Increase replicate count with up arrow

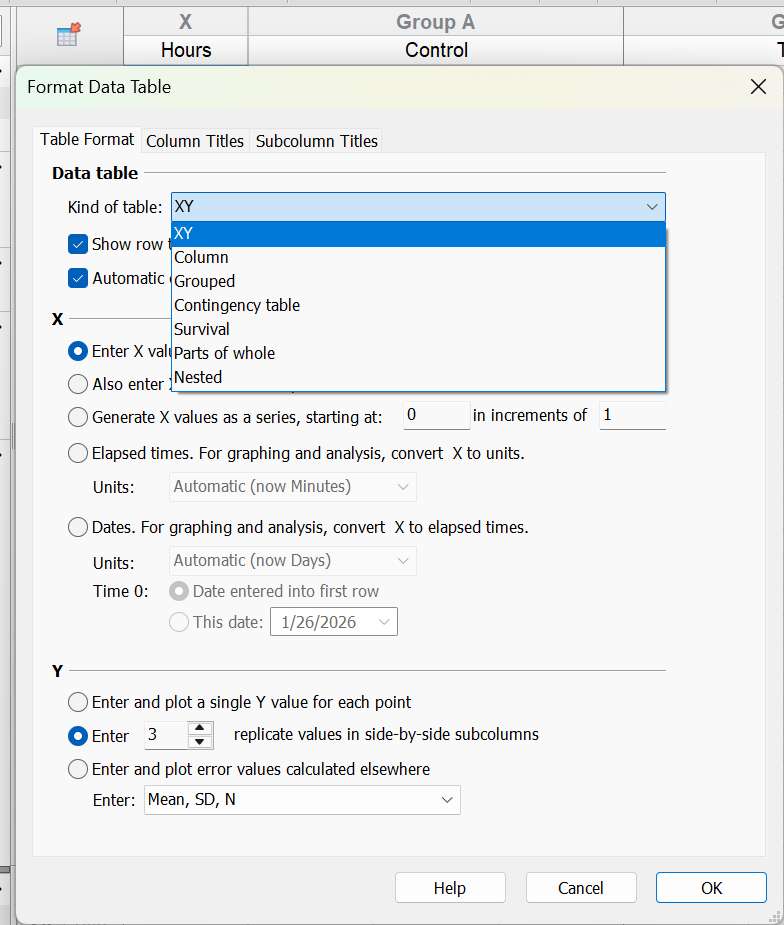pyautogui.click(x=201, y=728)
